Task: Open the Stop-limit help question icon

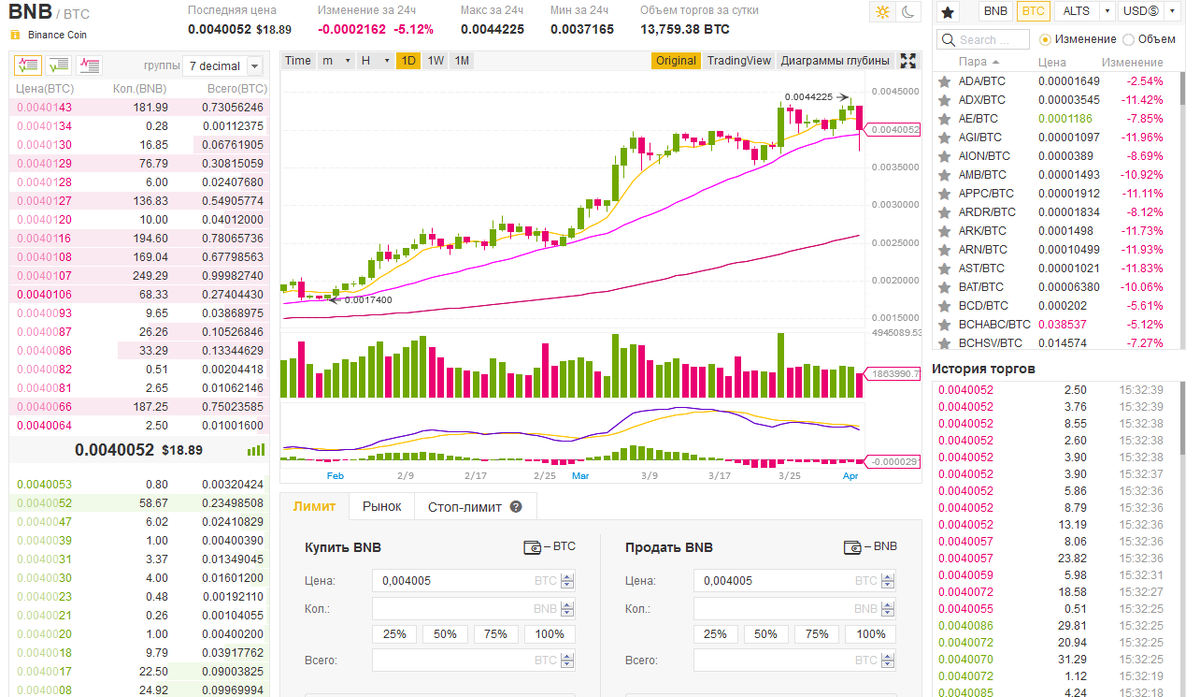Action: pyautogui.click(x=516, y=507)
